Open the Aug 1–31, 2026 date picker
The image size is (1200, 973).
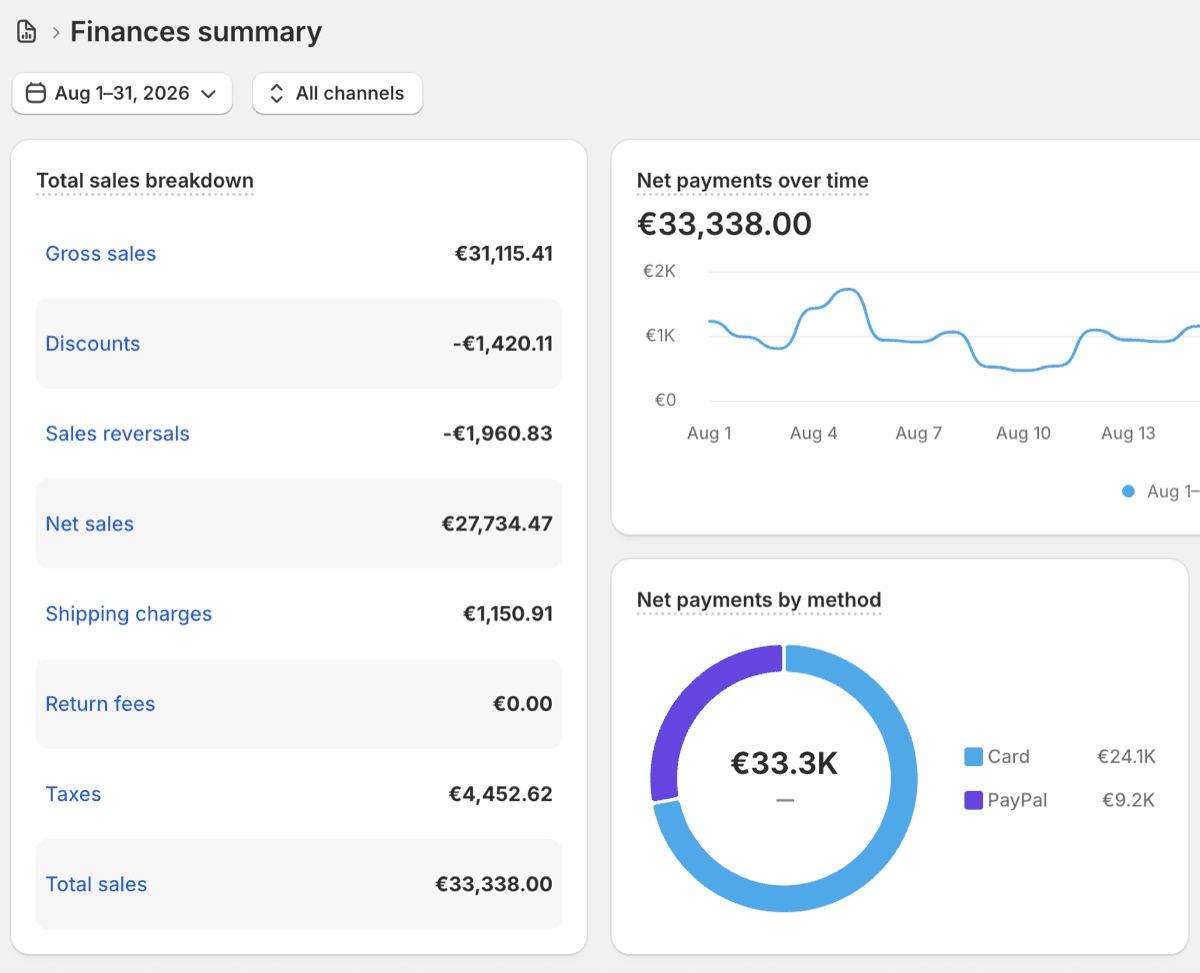(122, 93)
